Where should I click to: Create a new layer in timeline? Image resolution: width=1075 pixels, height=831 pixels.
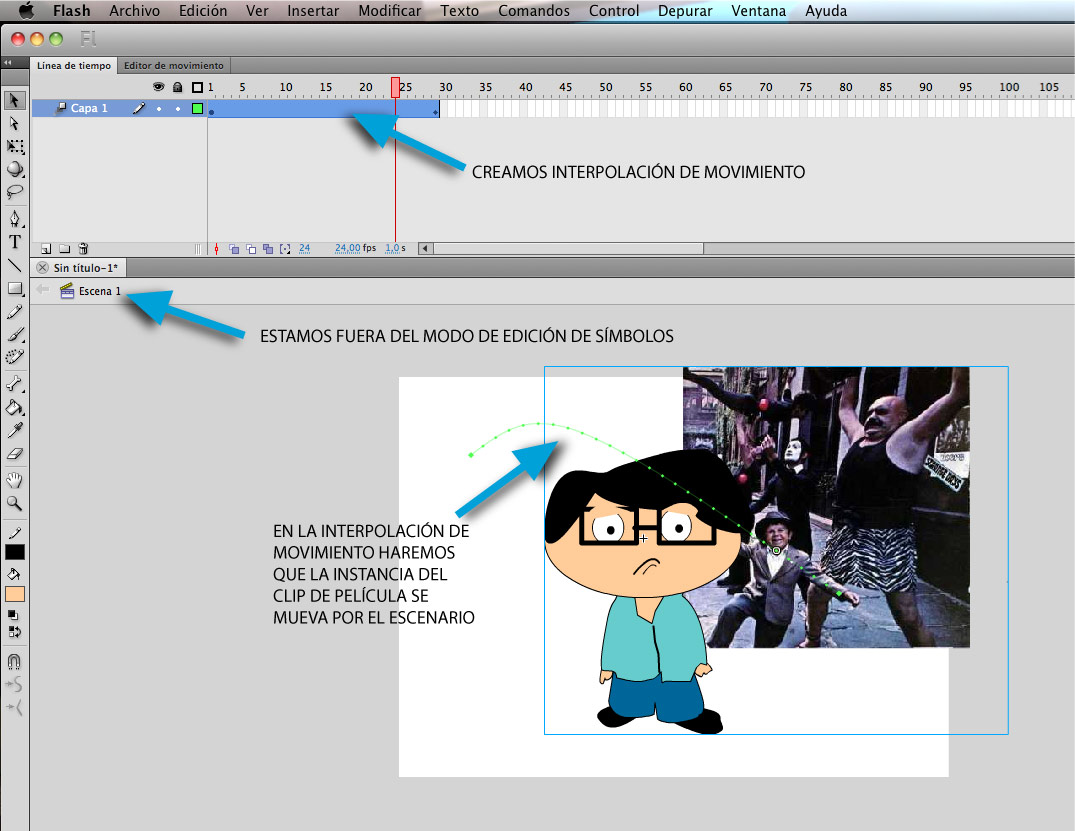coord(46,249)
